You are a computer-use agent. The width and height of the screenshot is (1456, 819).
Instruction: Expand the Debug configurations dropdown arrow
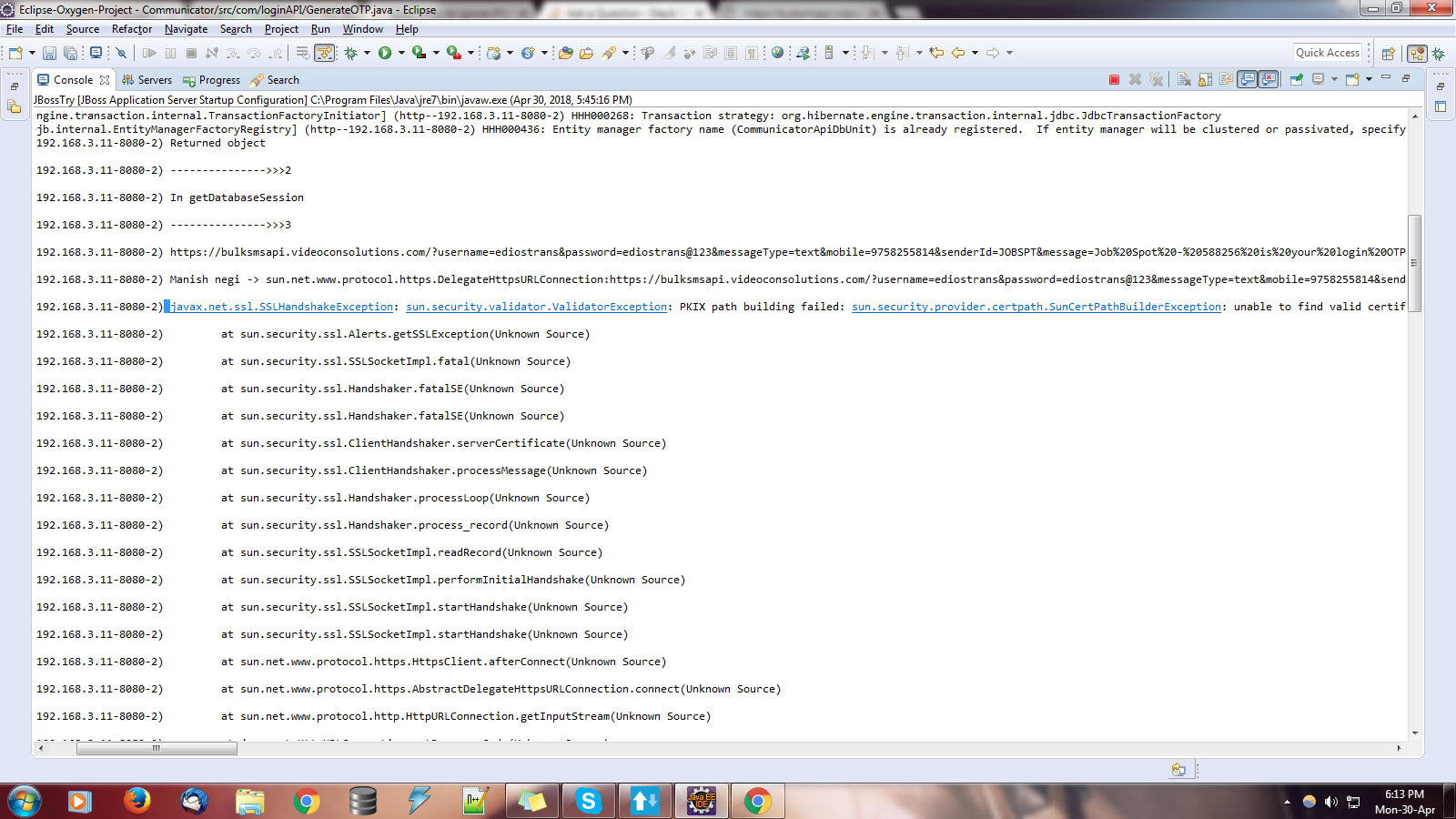click(367, 53)
